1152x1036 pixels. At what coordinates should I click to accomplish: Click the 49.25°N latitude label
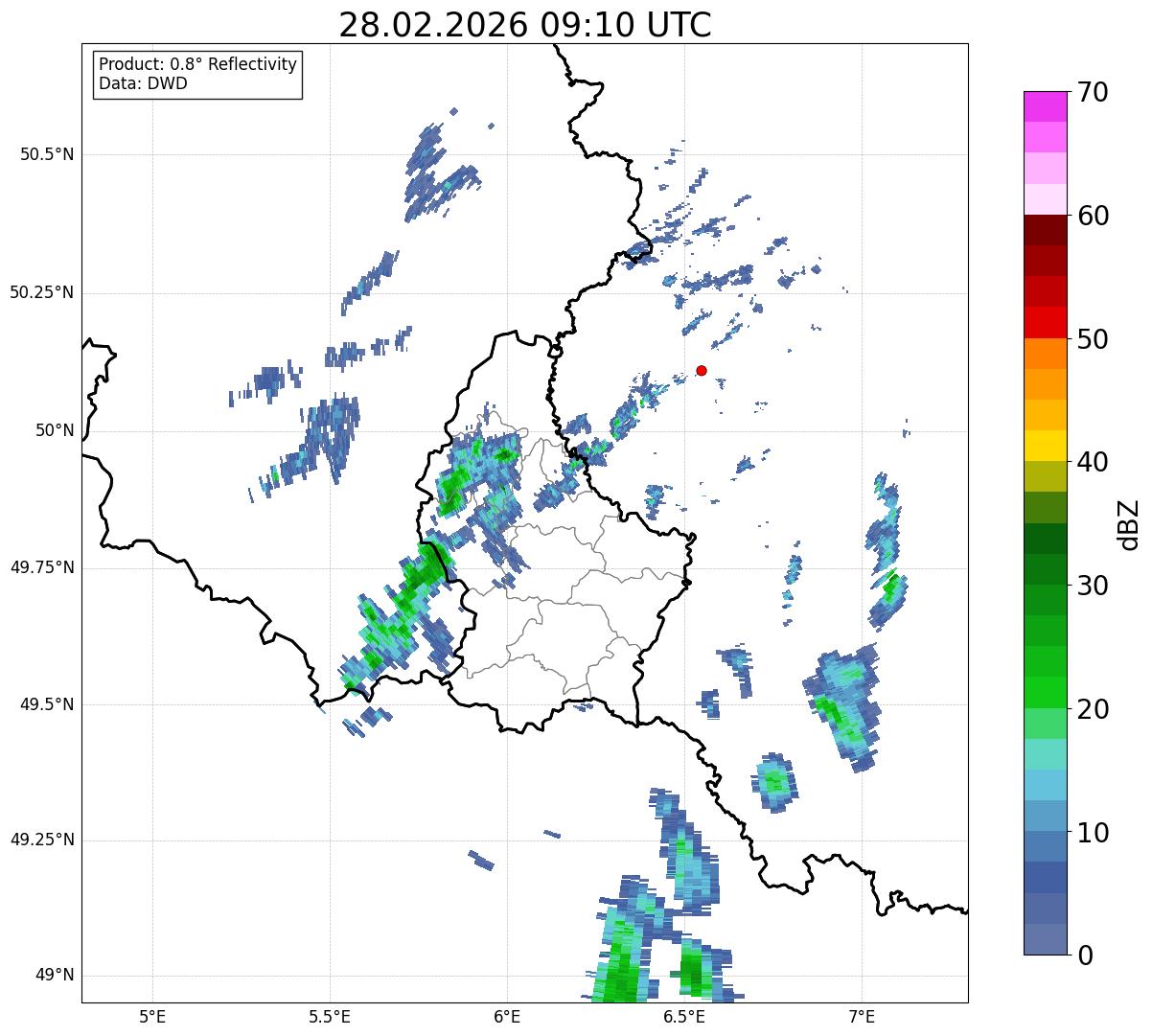click(42, 840)
